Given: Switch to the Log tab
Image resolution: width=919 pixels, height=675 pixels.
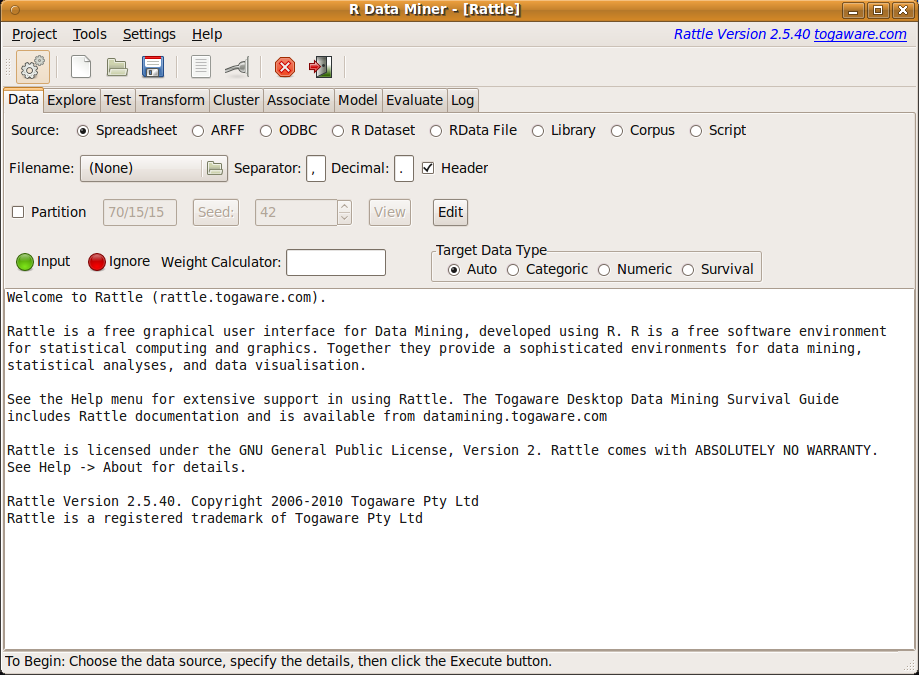Looking at the screenshot, I should click(x=462, y=100).
